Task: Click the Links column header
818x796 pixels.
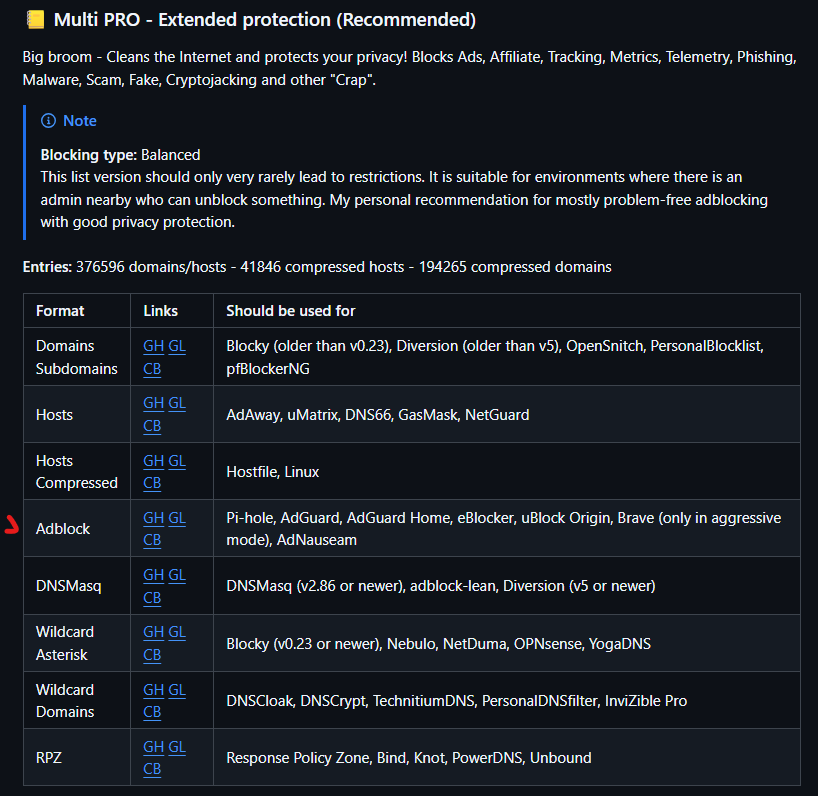Action: (x=160, y=311)
